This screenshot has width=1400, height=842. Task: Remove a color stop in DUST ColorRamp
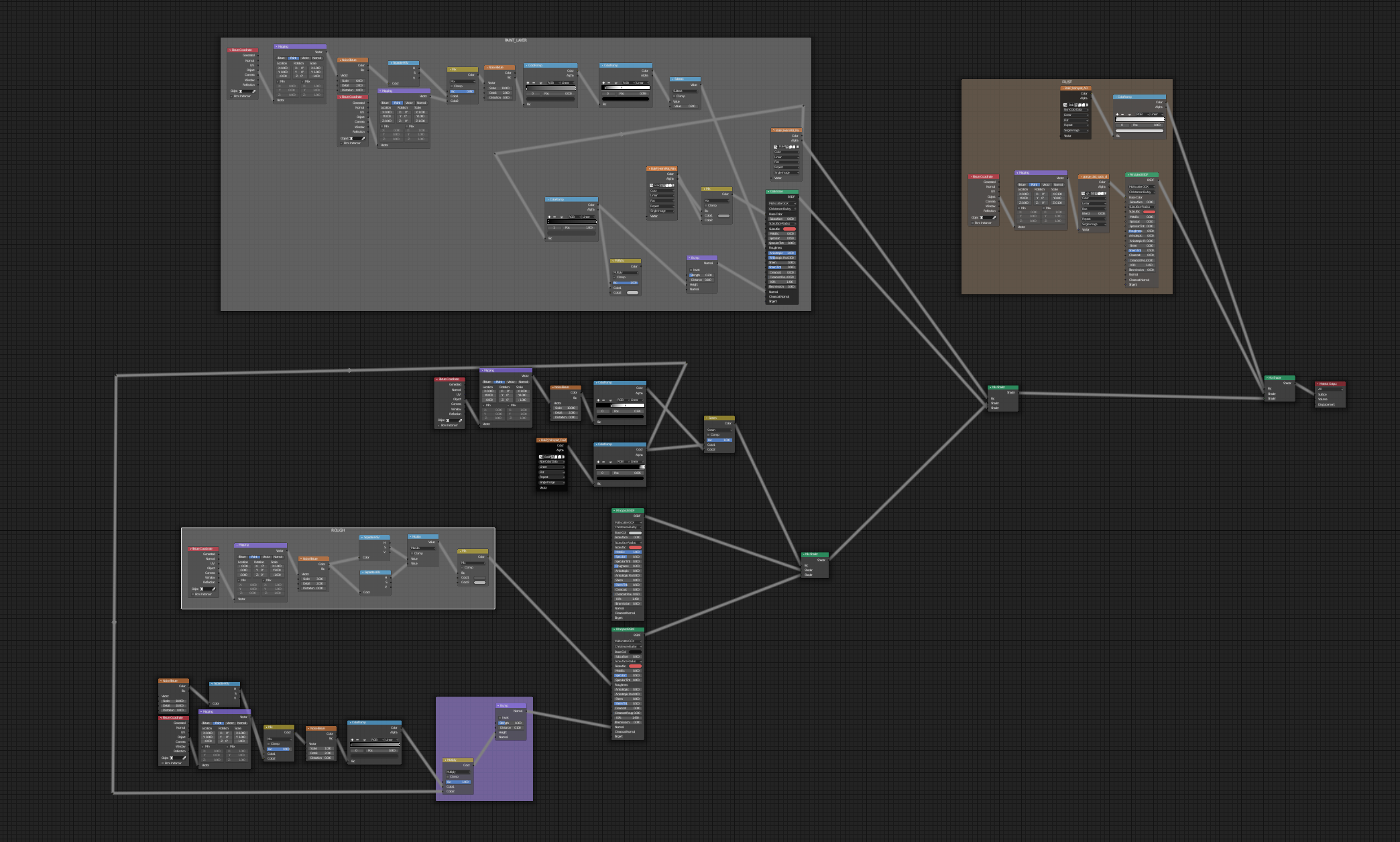coord(1122,115)
